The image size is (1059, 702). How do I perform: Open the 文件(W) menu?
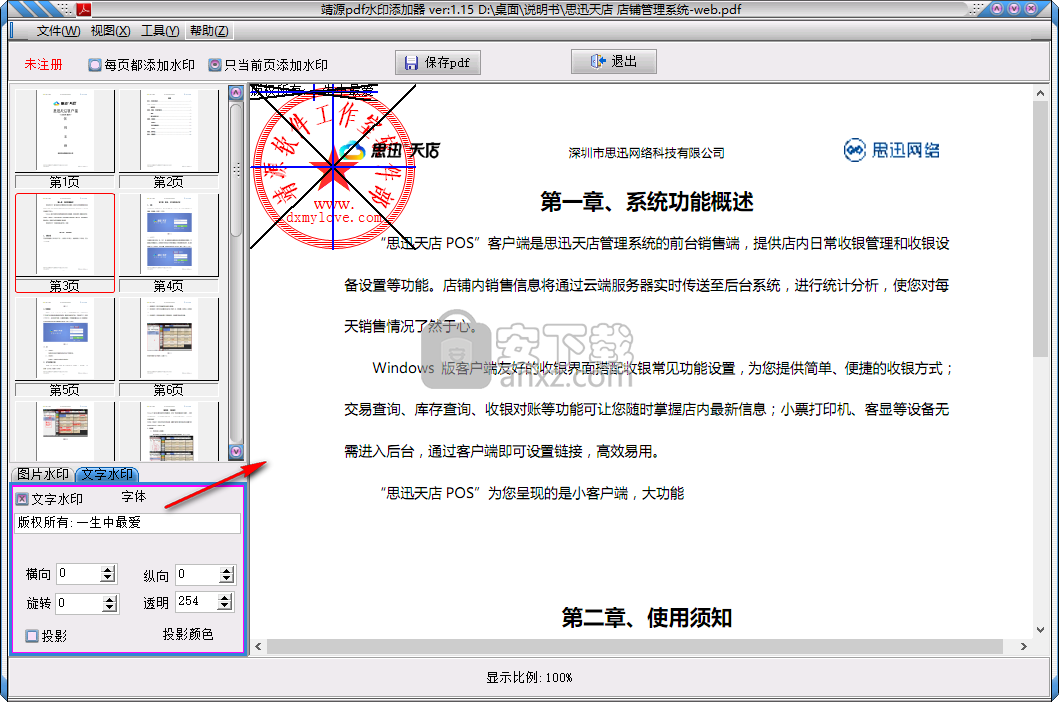(58, 31)
